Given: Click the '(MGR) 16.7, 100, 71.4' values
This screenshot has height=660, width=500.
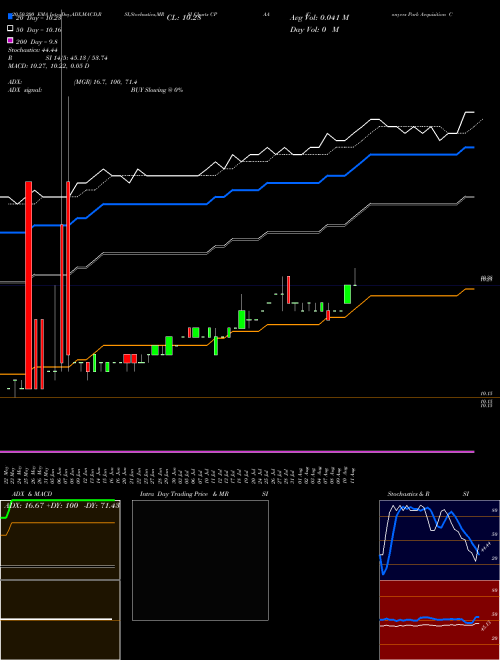Looking at the screenshot, I should click(x=105, y=82).
